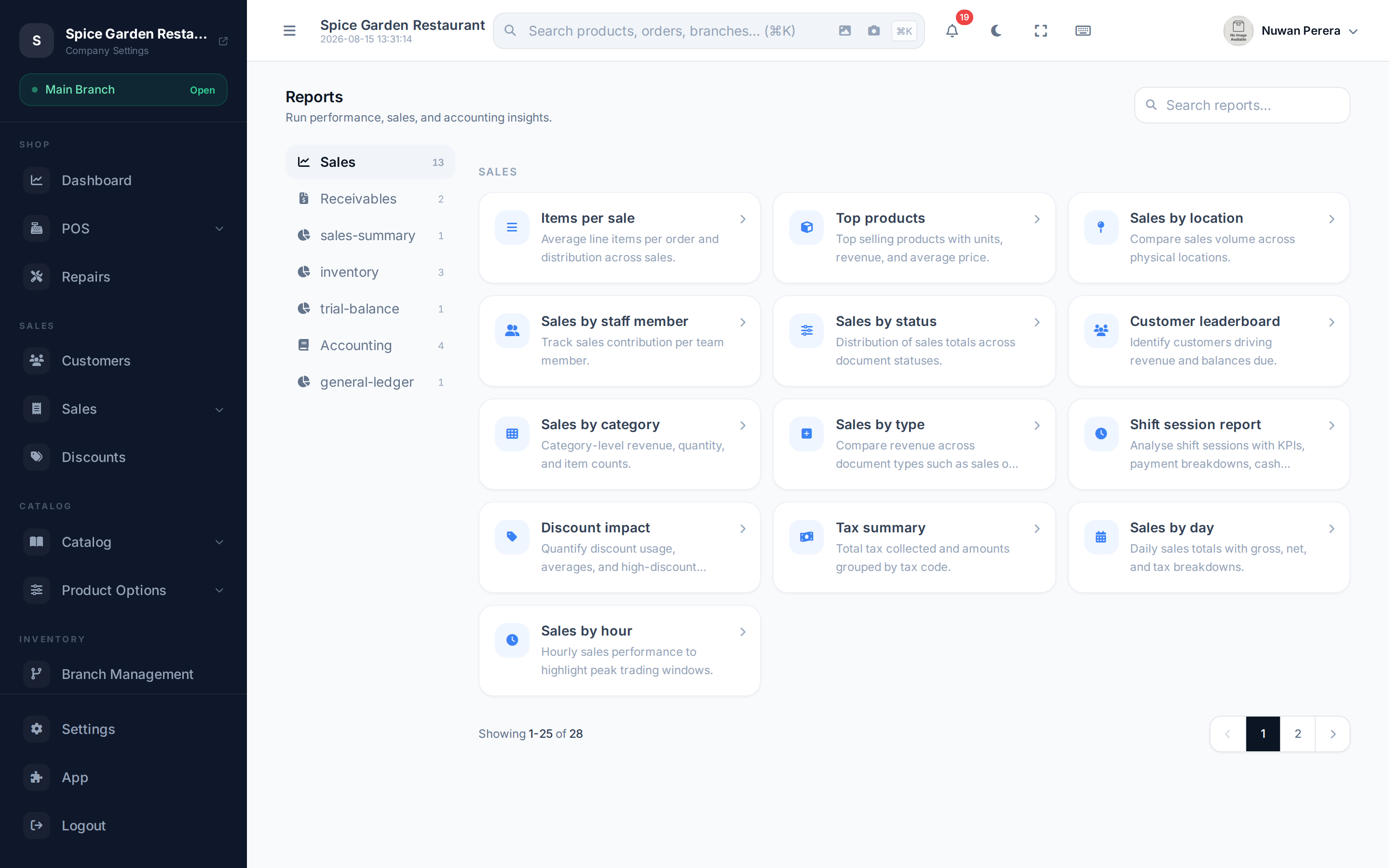Click the Logout icon

(37, 826)
